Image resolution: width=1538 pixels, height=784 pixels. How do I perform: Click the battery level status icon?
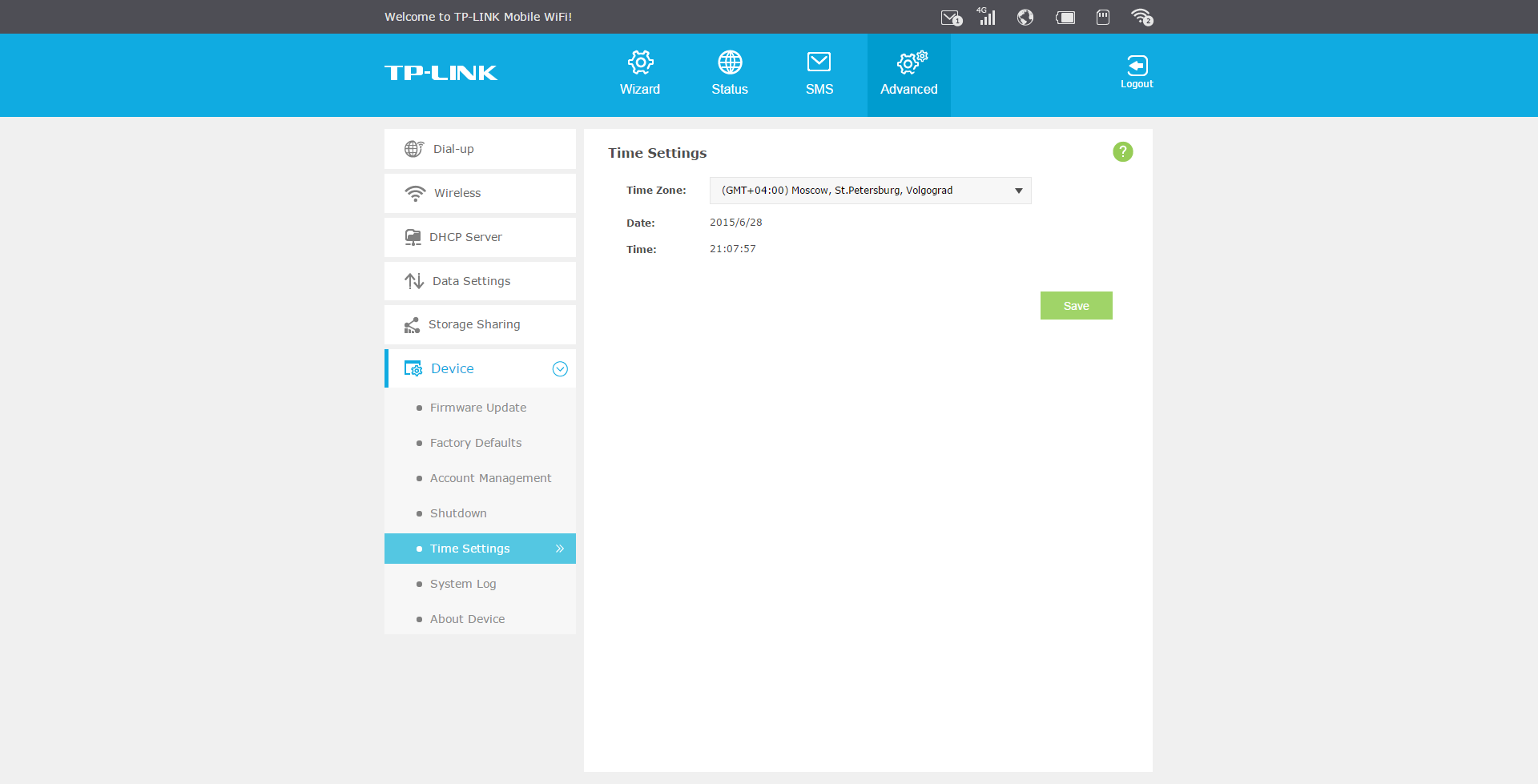pyautogui.click(x=1065, y=17)
